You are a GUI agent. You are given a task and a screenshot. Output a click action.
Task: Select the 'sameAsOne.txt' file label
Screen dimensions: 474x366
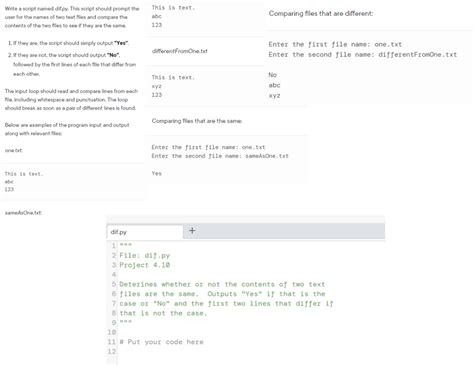[23, 213]
